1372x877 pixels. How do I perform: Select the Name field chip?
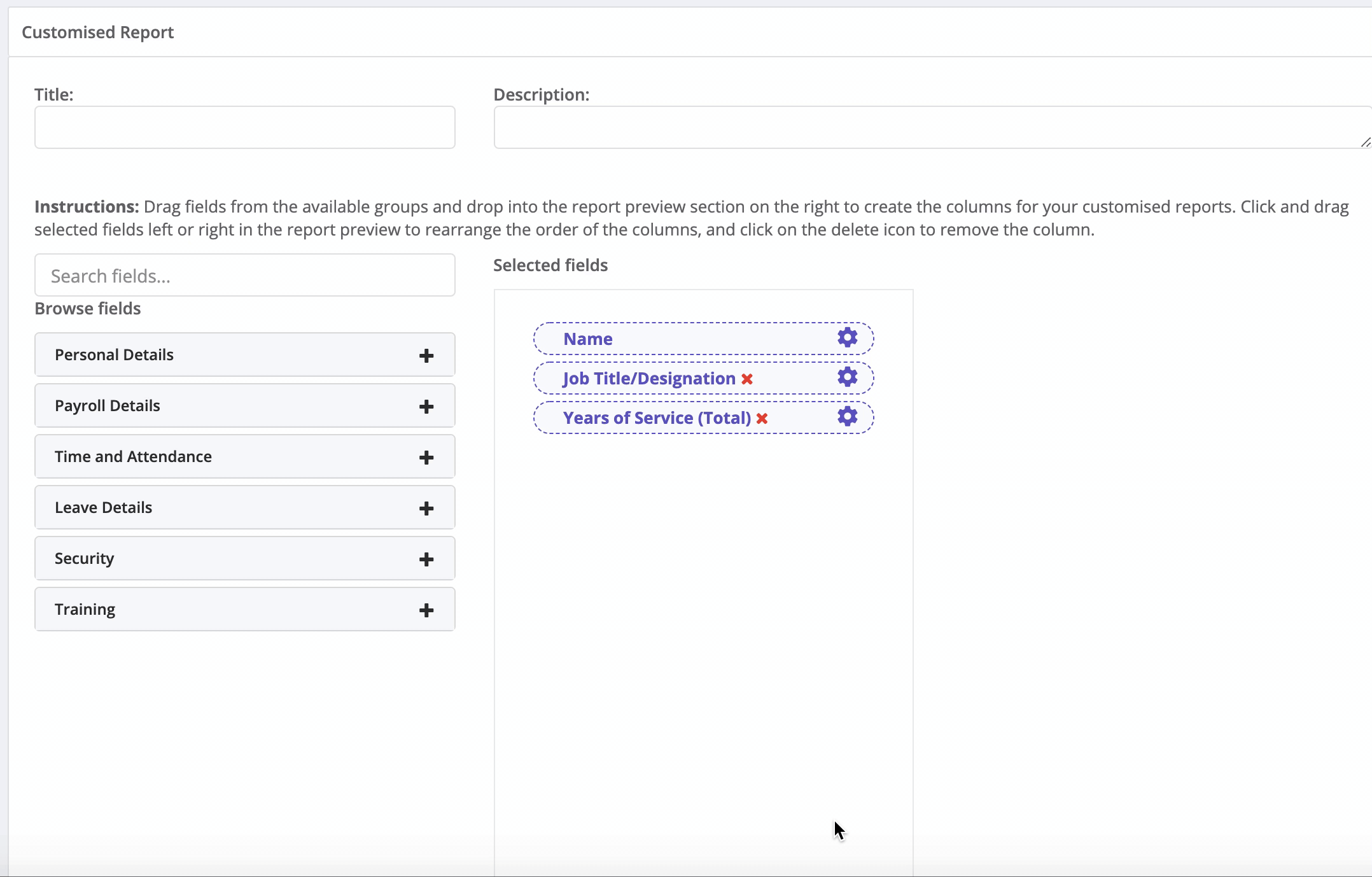point(703,339)
